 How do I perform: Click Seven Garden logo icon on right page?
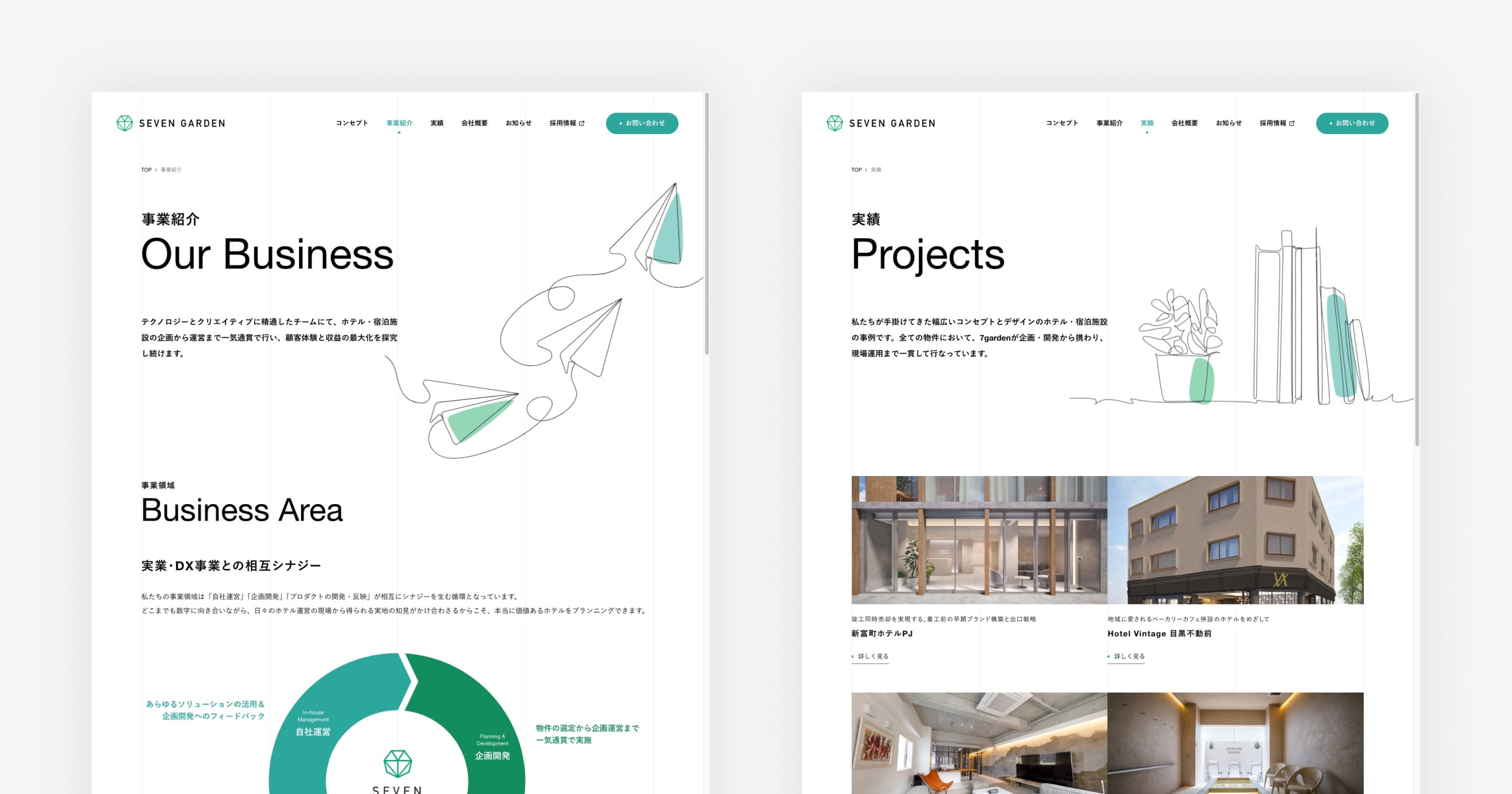[x=834, y=123]
